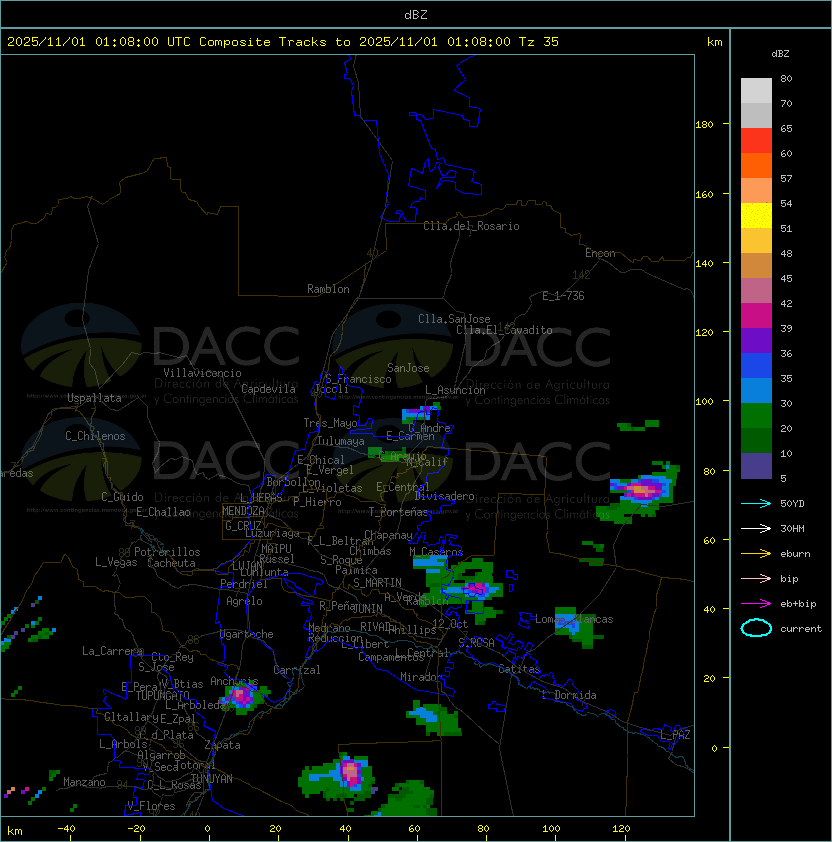
Task: Click the 'MENDOZA' city label on map
Action: click(243, 511)
